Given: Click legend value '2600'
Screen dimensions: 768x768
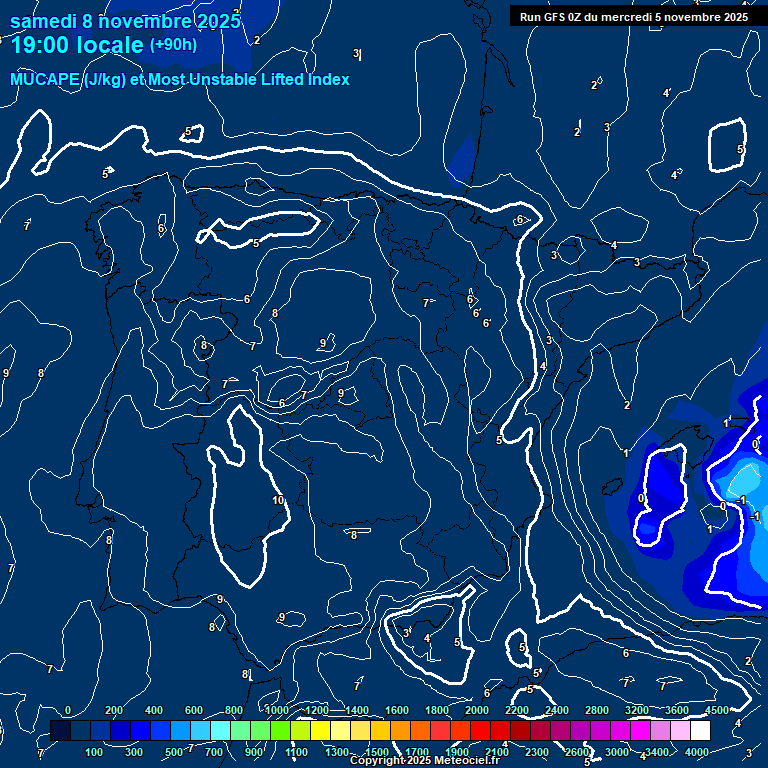Looking at the screenshot, I should 576,752.
